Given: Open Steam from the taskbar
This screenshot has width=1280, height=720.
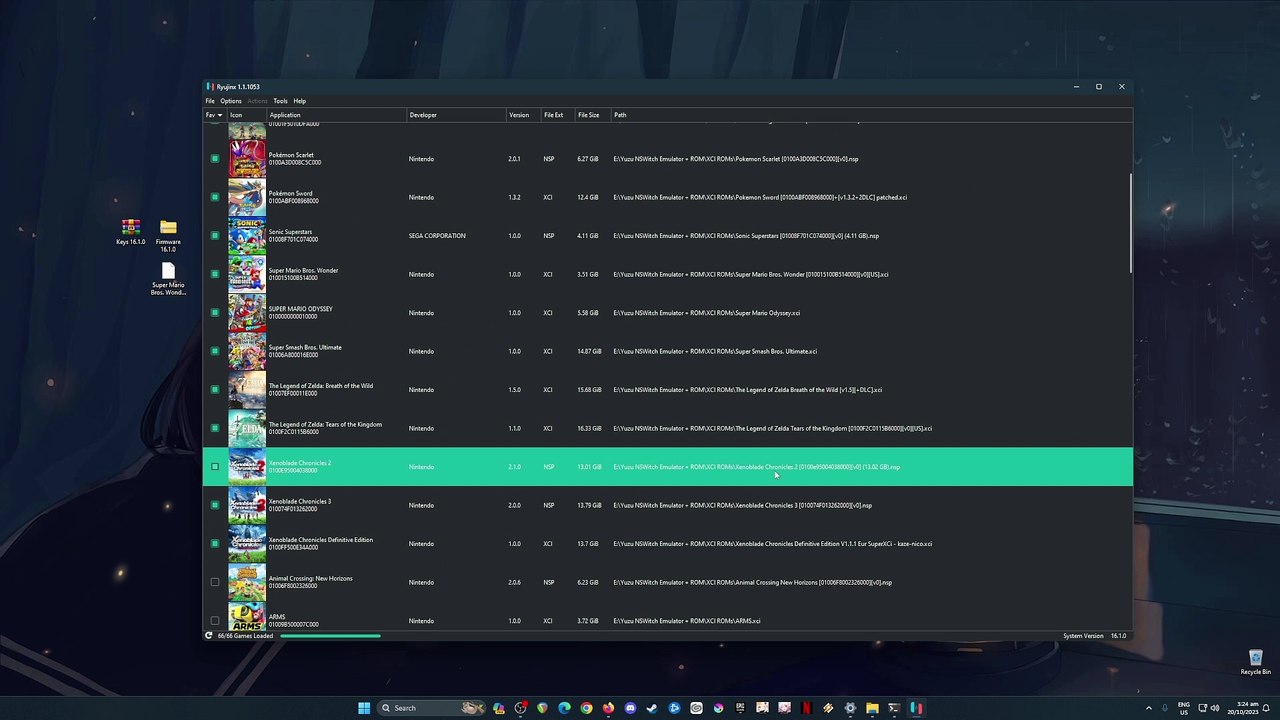Looking at the screenshot, I should click(652, 708).
